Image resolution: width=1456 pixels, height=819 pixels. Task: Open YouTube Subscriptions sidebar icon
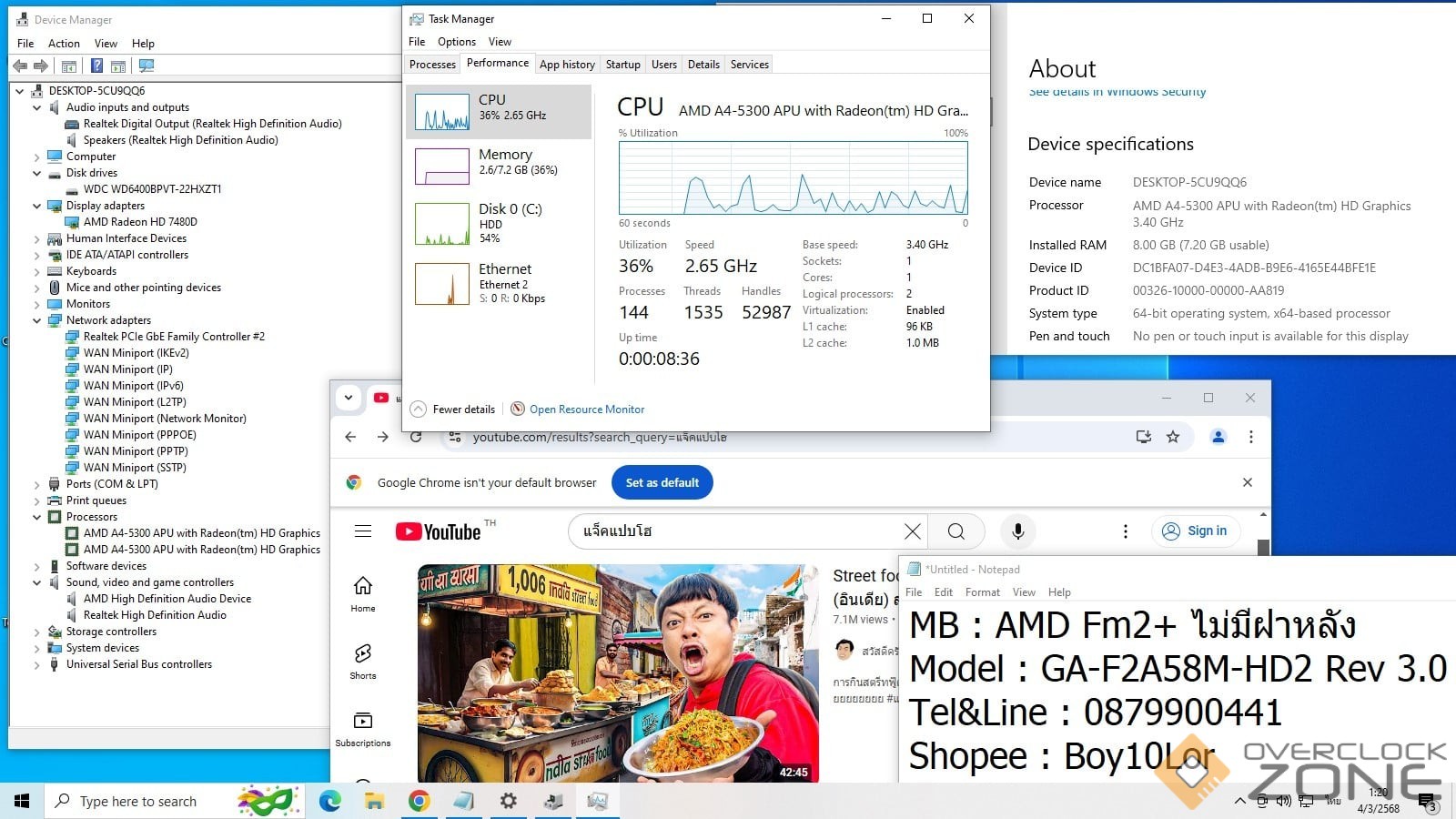point(363,728)
